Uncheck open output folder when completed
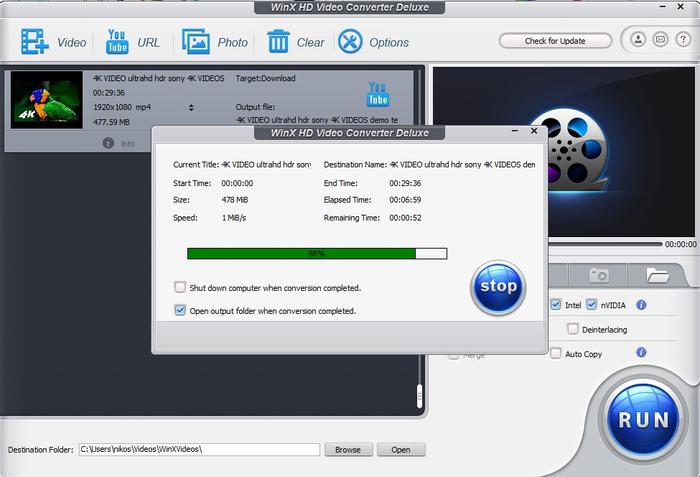The image size is (700, 477). (180, 311)
